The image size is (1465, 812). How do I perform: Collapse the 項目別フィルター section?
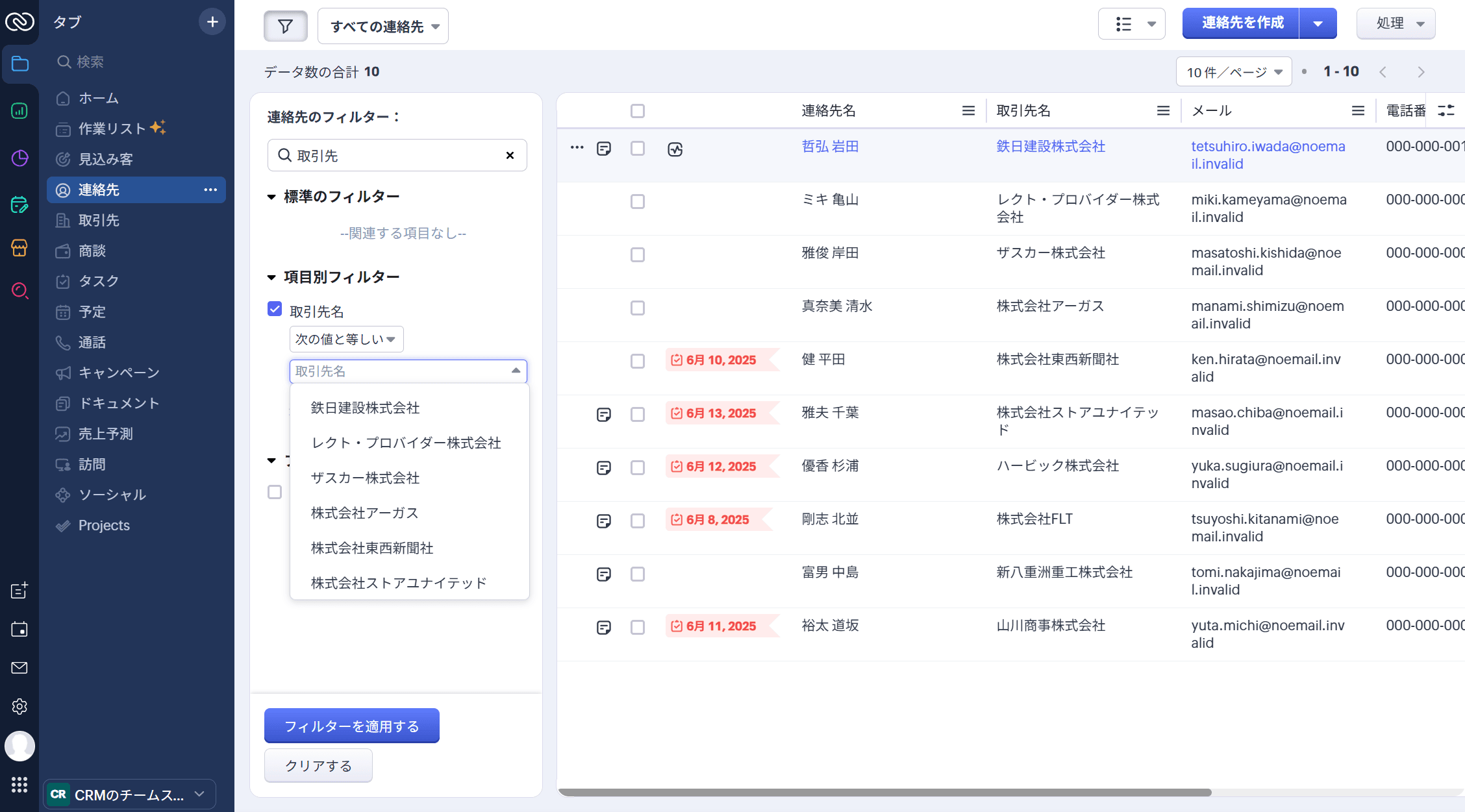(x=271, y=277)
